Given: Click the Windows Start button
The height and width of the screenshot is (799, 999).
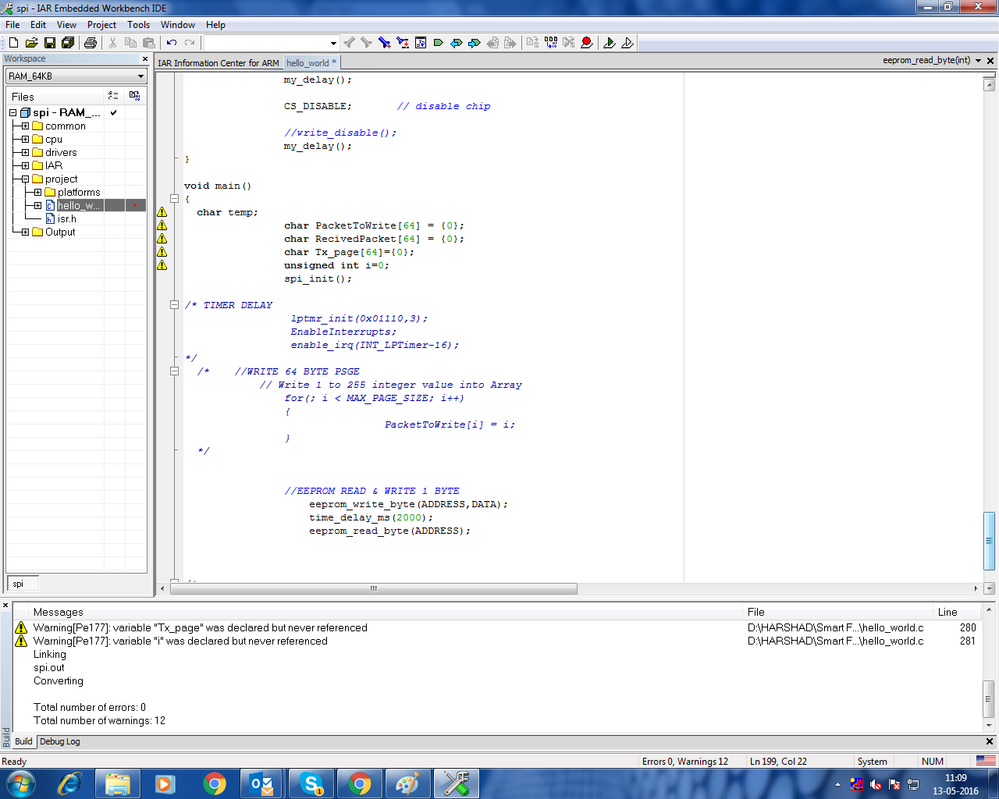Looking at the screenshot, I should coord(20,784).
